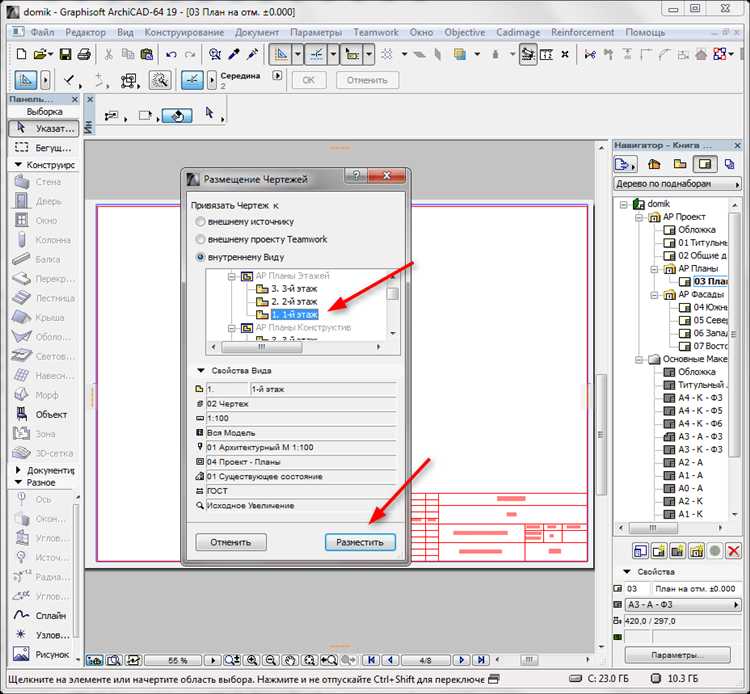Open the Редактор menu

pyautogui.click(x=85, y=33)
